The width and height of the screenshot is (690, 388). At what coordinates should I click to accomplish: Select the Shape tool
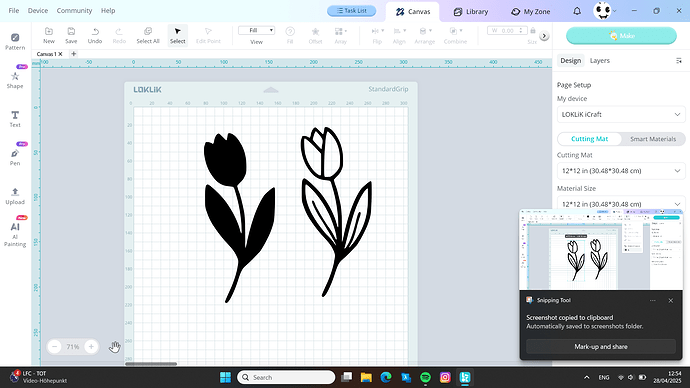click(x=15, y=80)
